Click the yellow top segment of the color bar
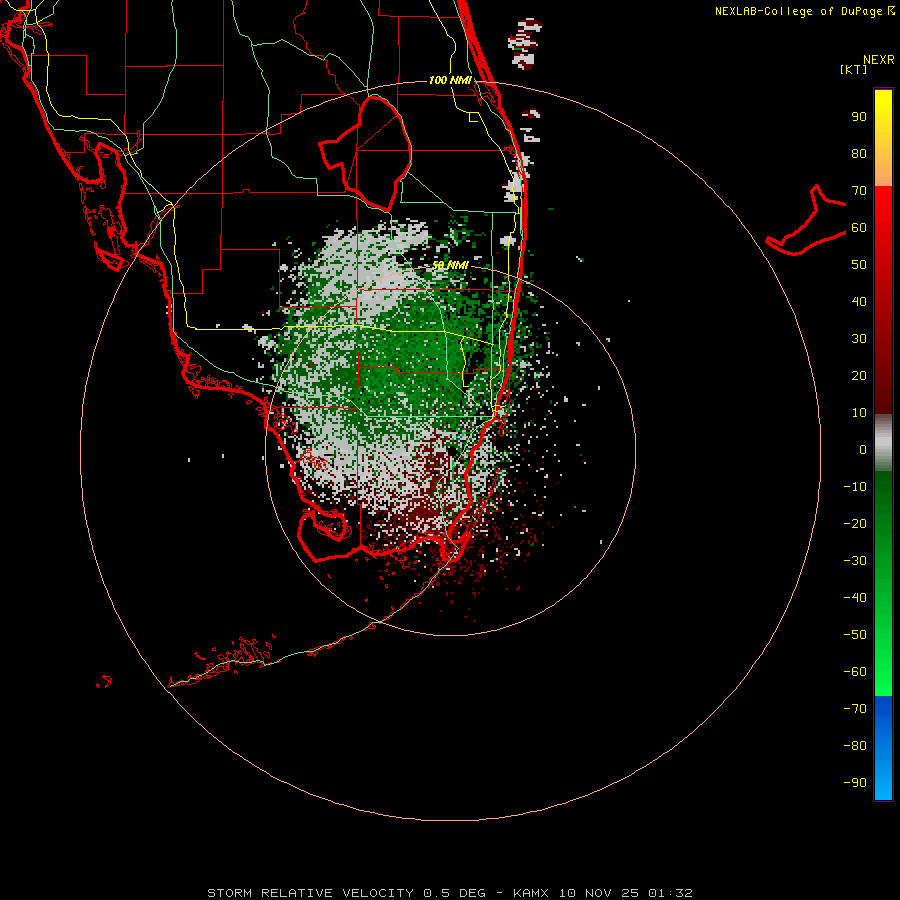This screenshot has width=900, height=900. 883,138
